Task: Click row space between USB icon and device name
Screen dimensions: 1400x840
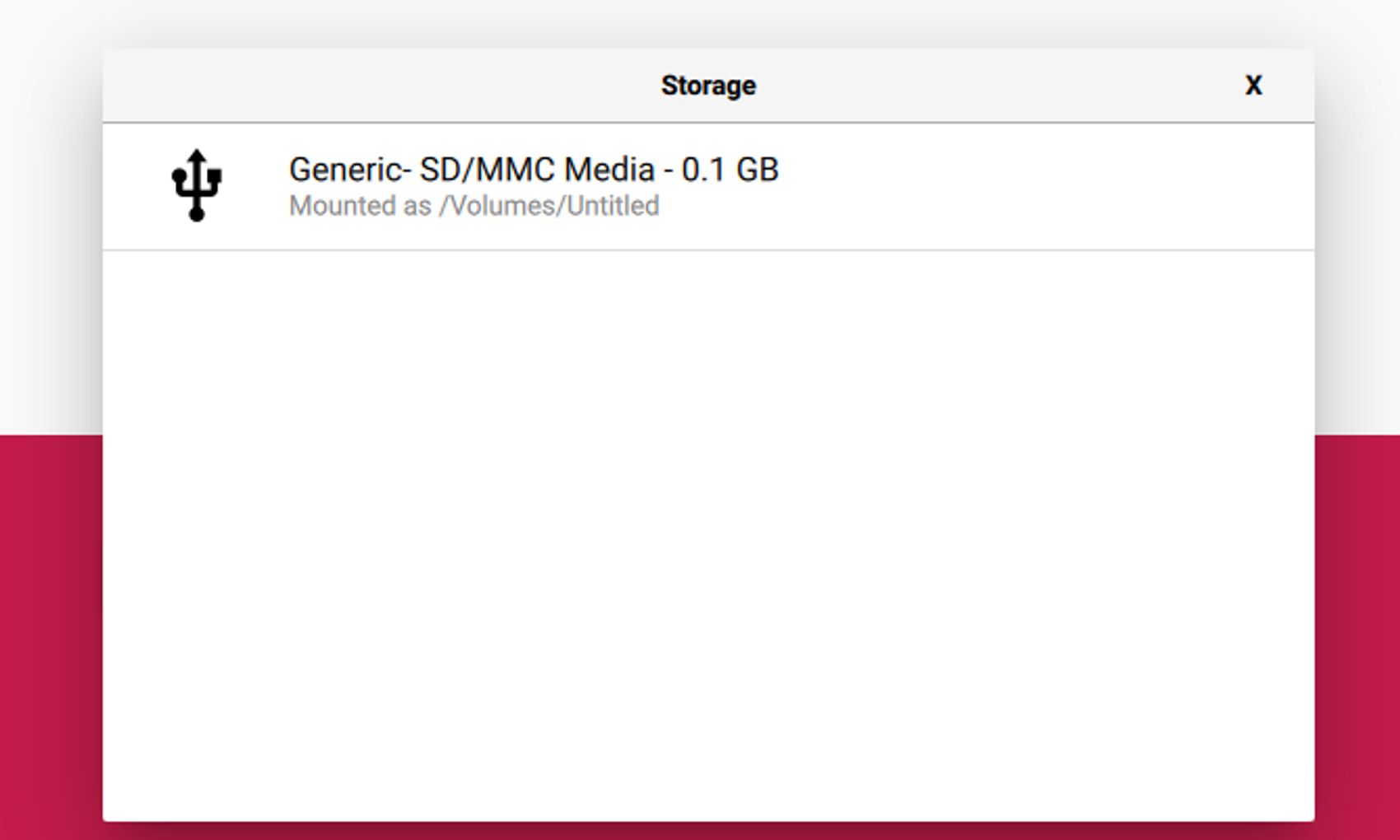Action: pyautogui.click(x=255, y=186)
